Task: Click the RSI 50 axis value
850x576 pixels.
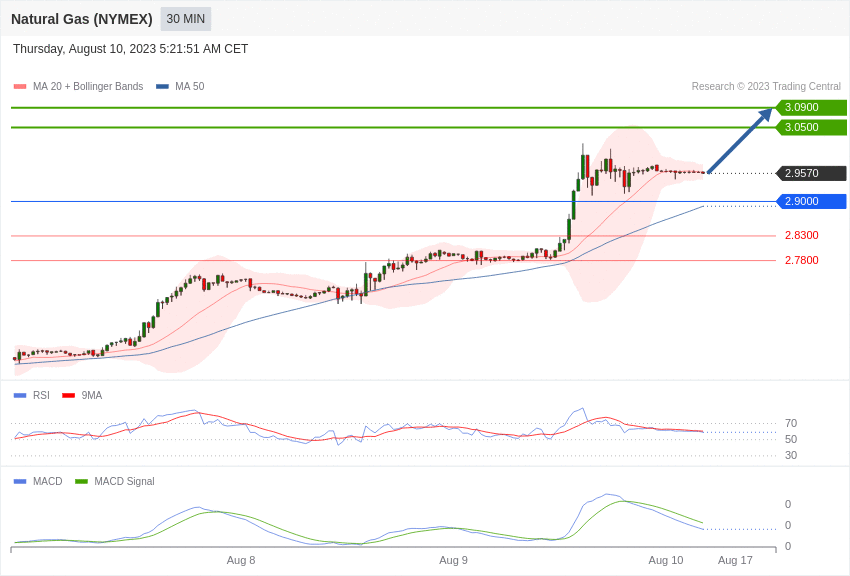Action: point(791,439)
